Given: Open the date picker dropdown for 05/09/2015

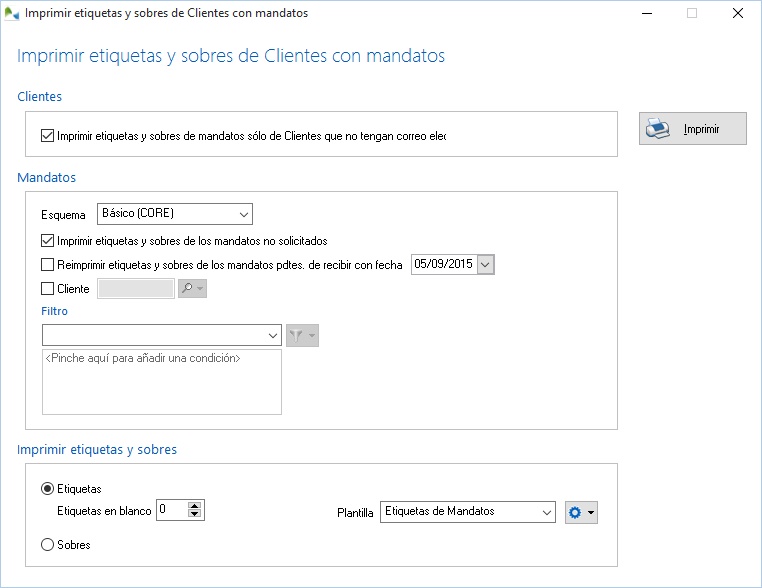Looking at the screenshot, I should 486,265.
